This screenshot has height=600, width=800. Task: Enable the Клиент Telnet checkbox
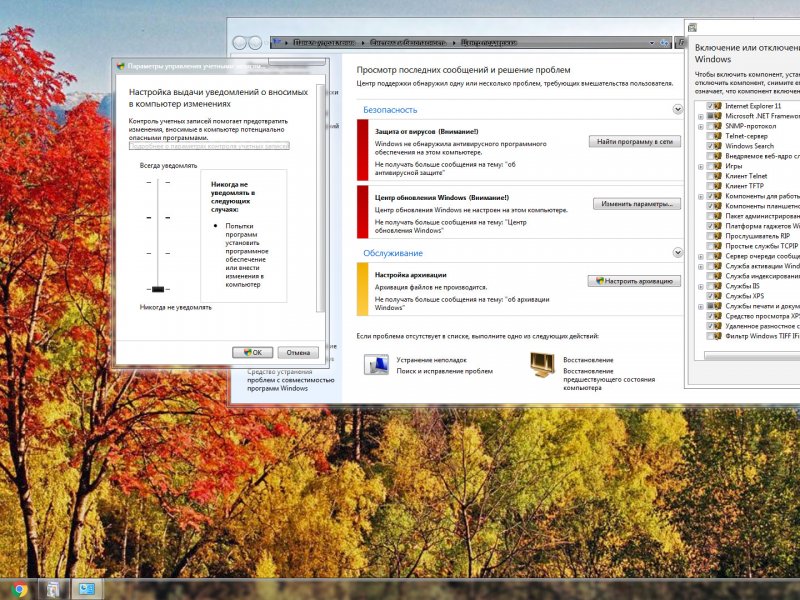pyautogui.click(x=710, y=176)
